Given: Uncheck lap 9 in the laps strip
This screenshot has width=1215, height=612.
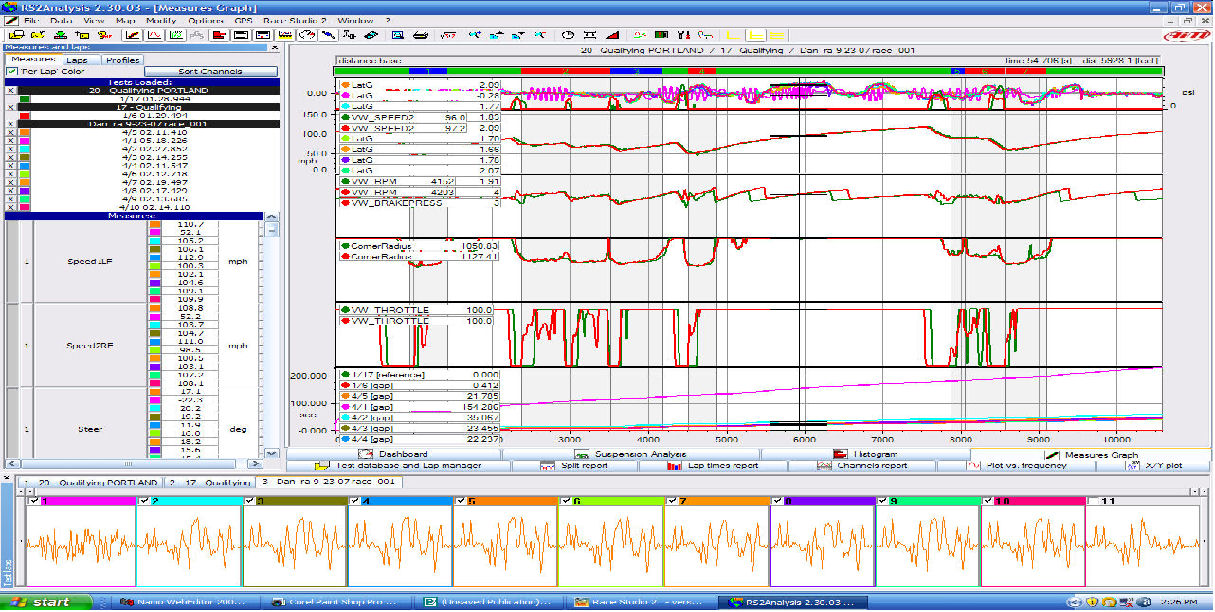Looking at the screenshot, I should [881, 501].
